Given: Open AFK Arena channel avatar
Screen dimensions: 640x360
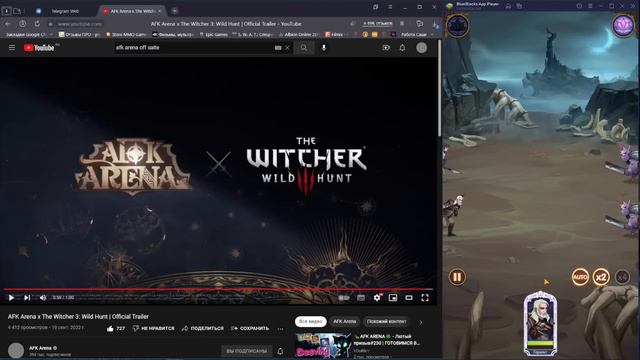Looking at the screenshot, I should click(x=16, y=351).
